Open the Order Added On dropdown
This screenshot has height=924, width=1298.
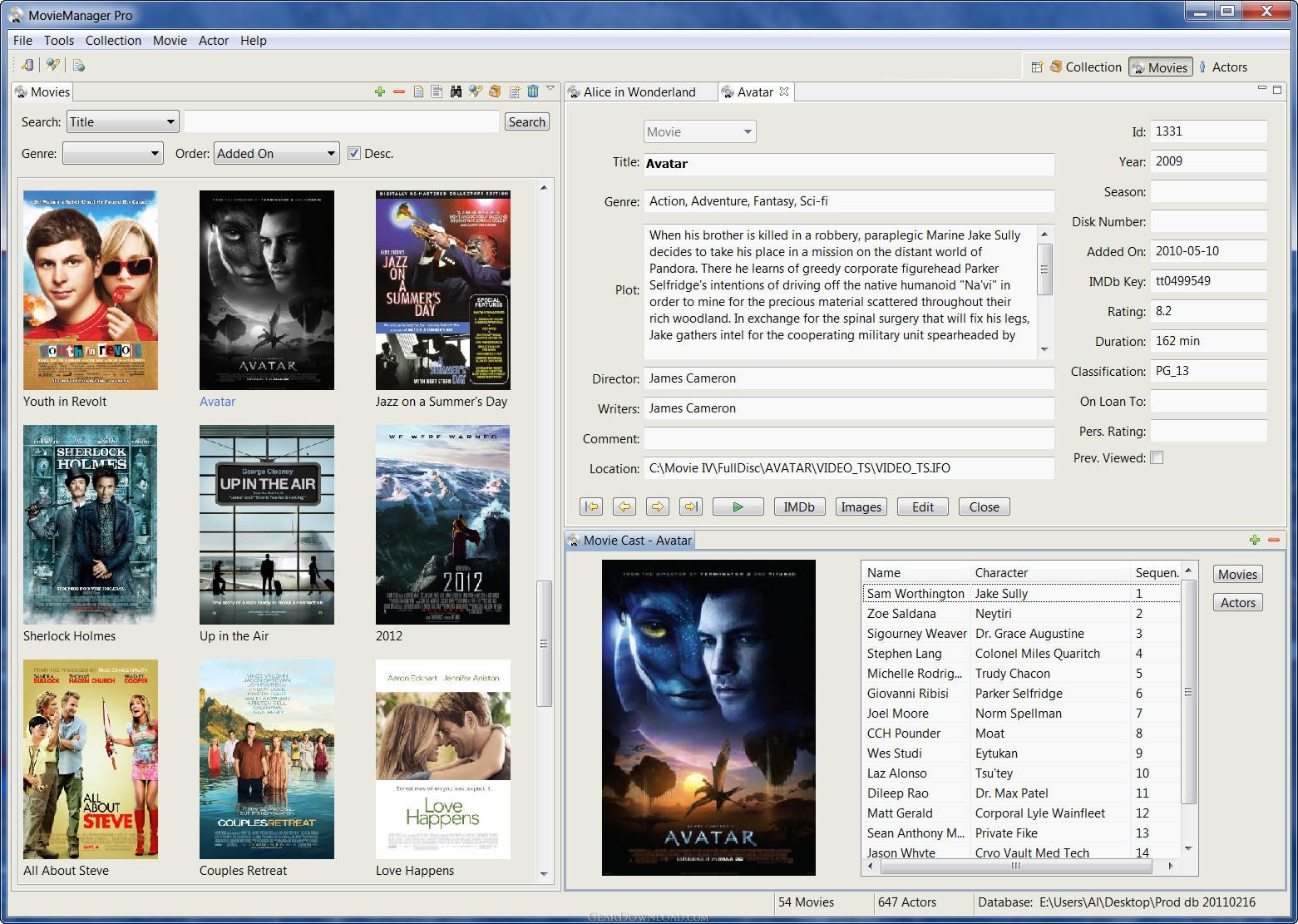point(277,153)
